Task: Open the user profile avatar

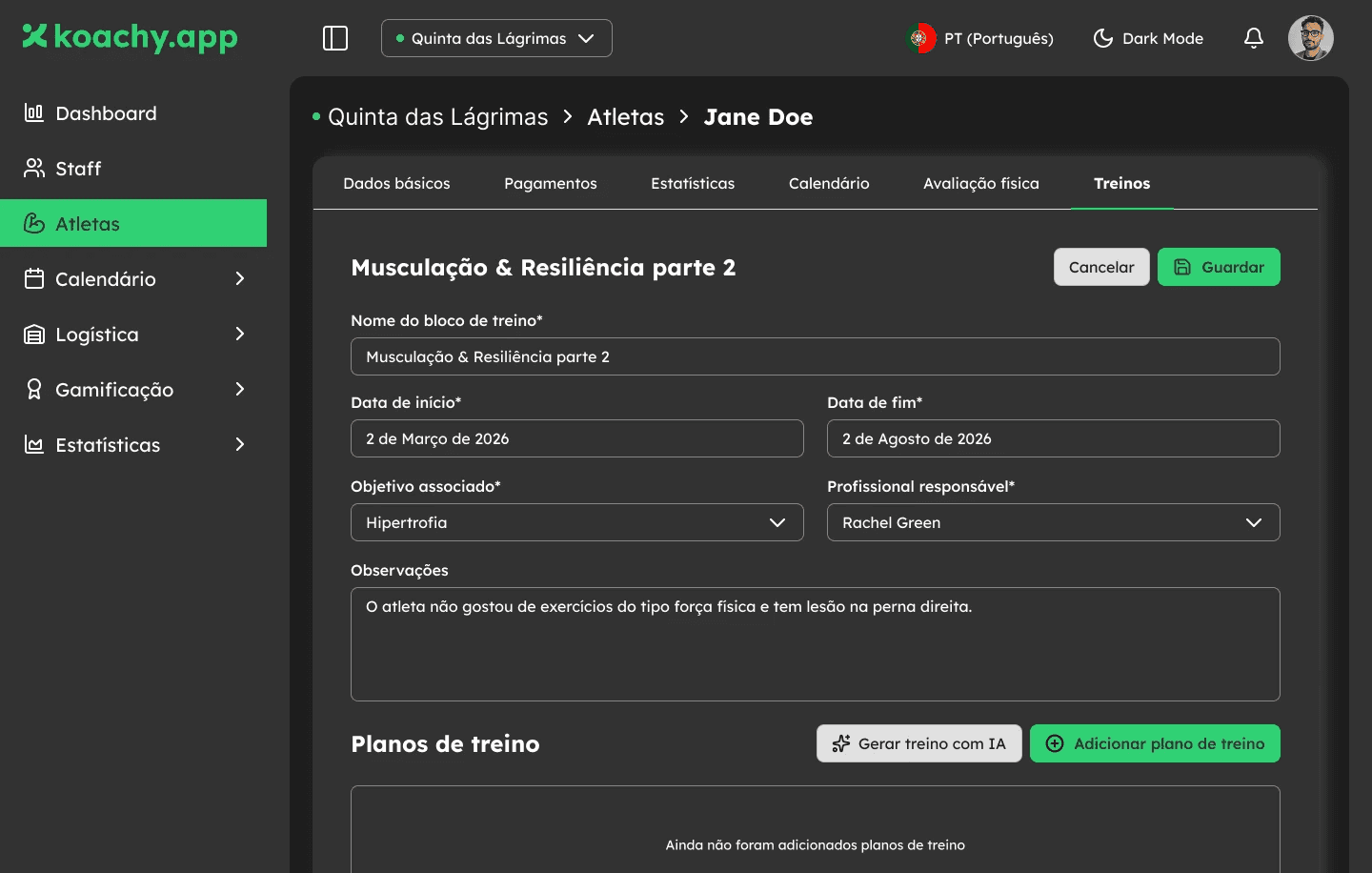Action: coord(1311,38)
